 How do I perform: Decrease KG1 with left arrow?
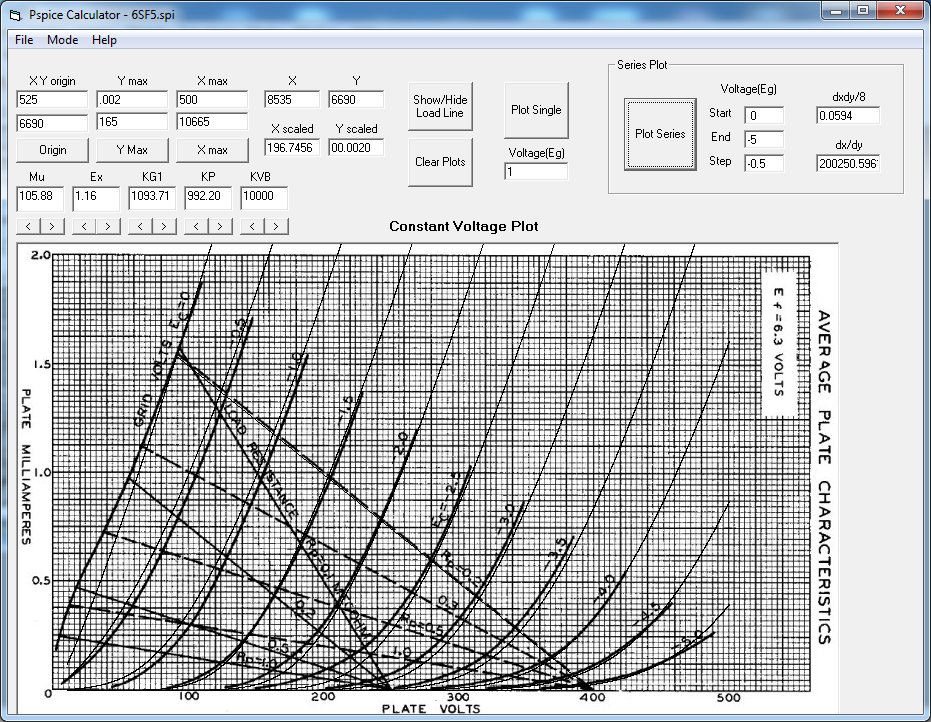(x=140, y=226)
